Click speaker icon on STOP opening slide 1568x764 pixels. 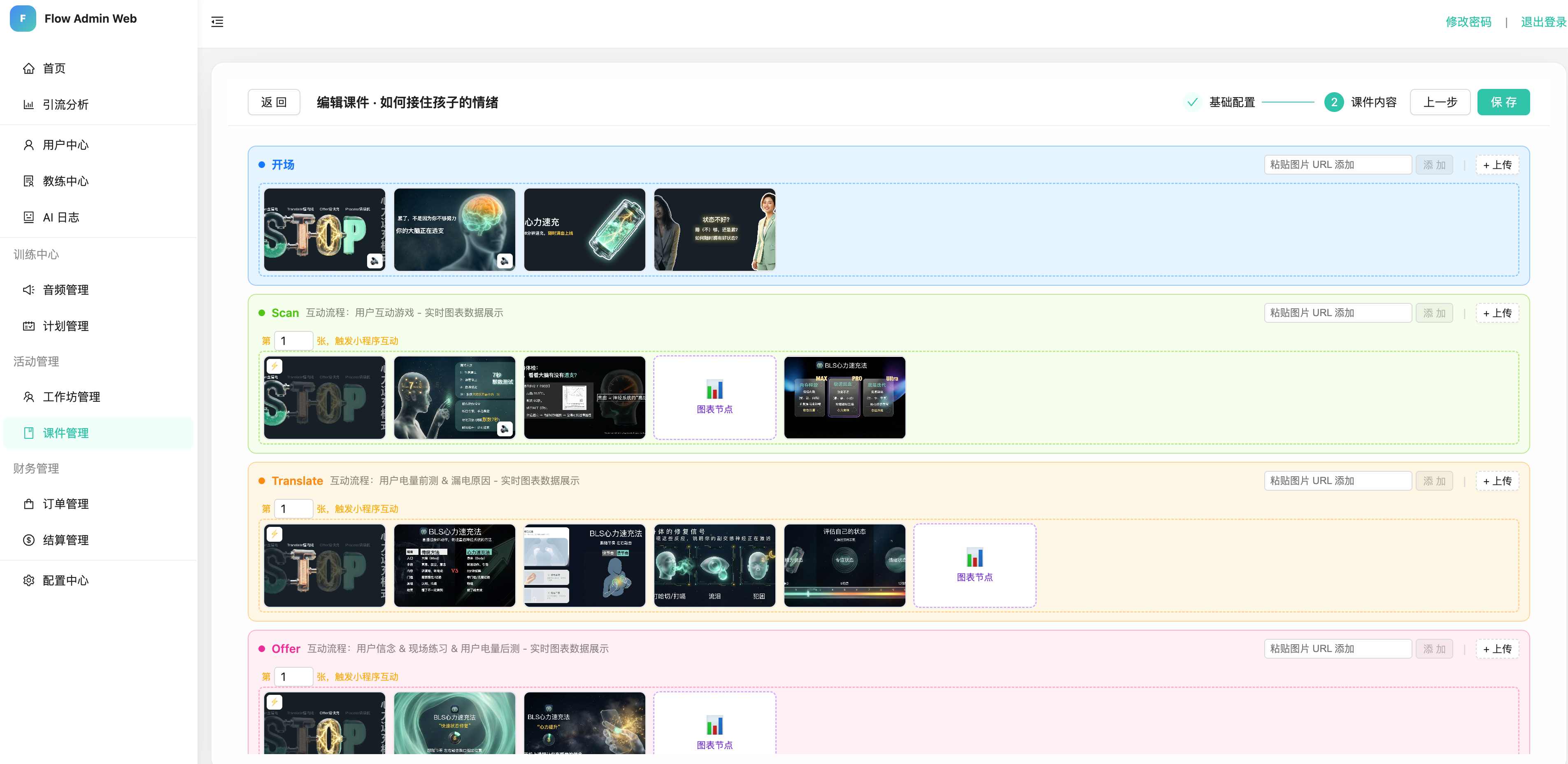375,261
